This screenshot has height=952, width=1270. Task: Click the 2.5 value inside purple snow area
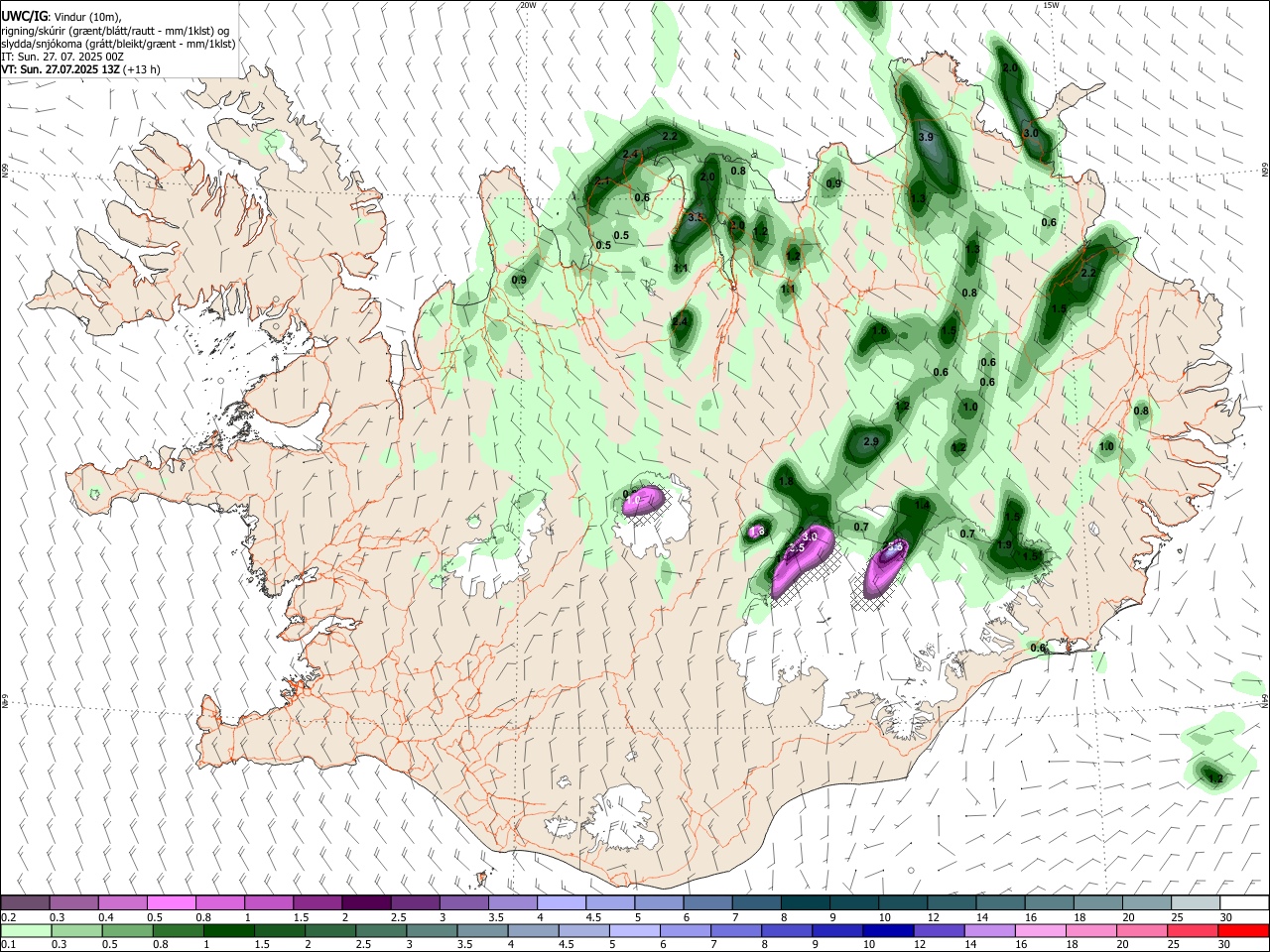[796, 548]
